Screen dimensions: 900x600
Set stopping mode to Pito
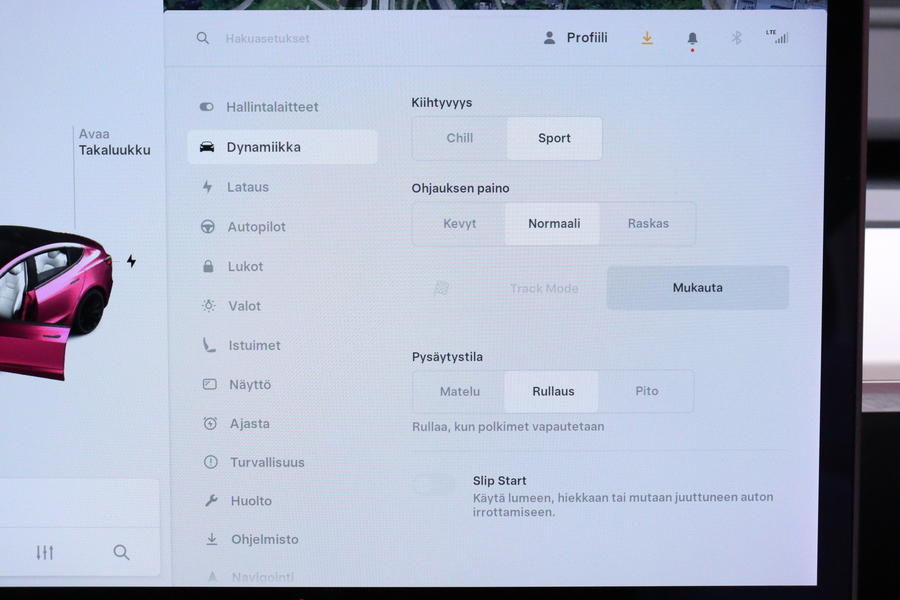pos(647,392)
